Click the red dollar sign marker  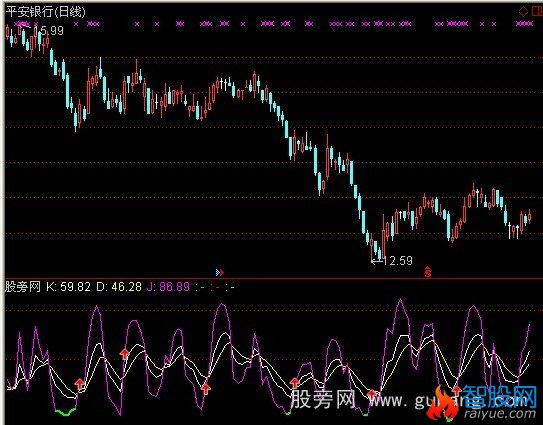[428, 272]
